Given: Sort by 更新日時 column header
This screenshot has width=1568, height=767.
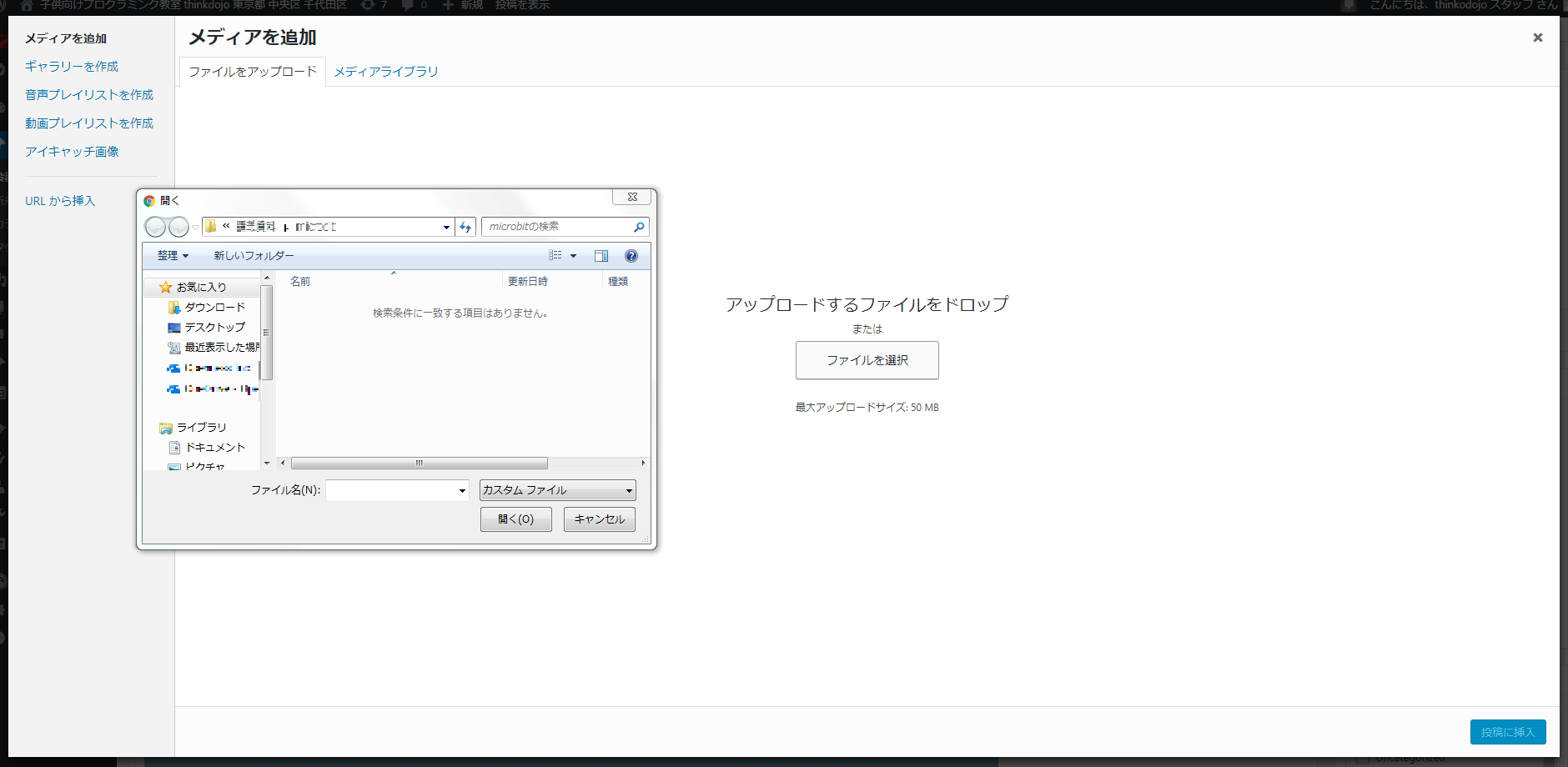Looking at the screenshot, I should tap(528, 282).
